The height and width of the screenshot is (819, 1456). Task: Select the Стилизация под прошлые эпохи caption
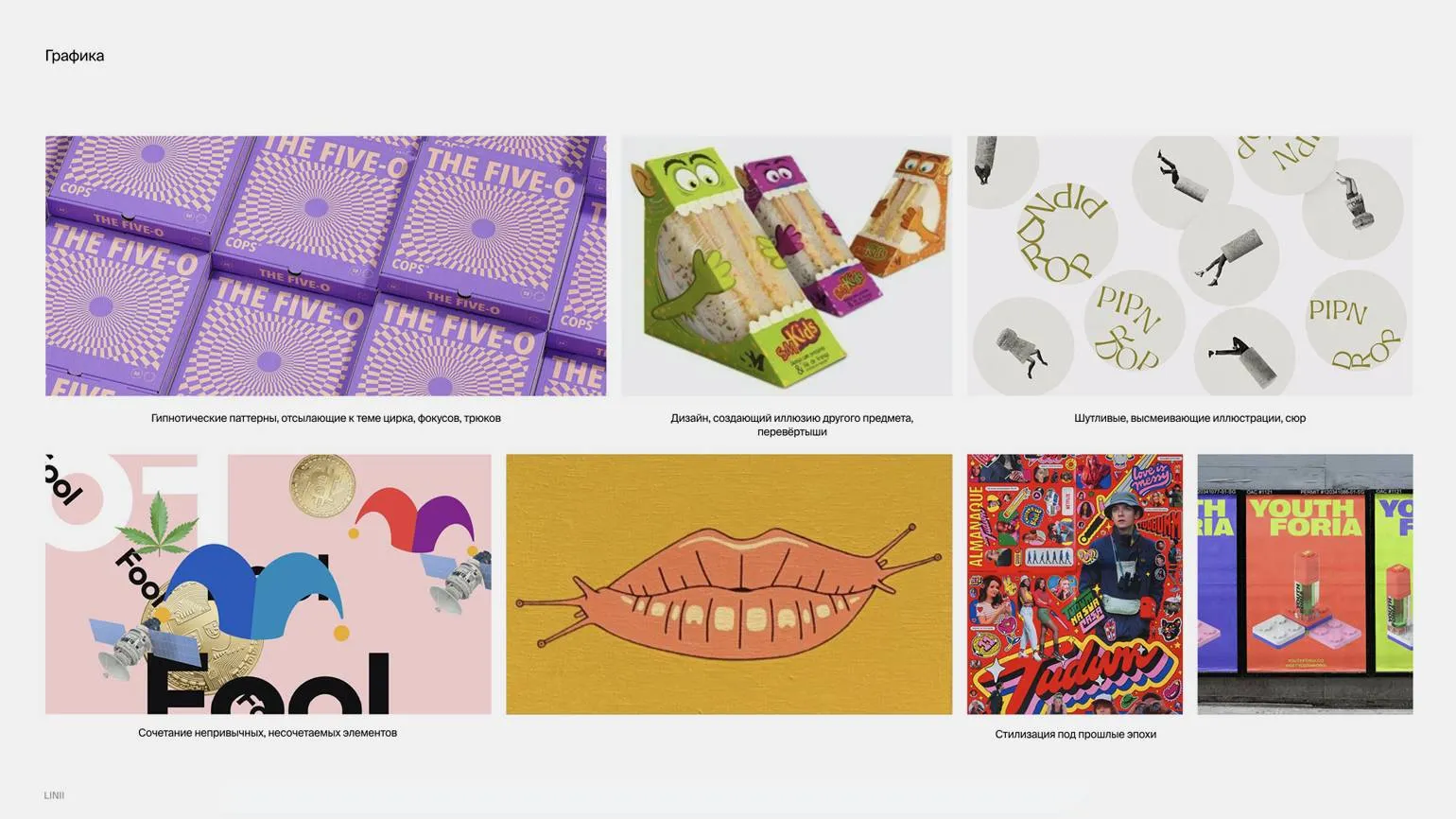[1075, 734]
